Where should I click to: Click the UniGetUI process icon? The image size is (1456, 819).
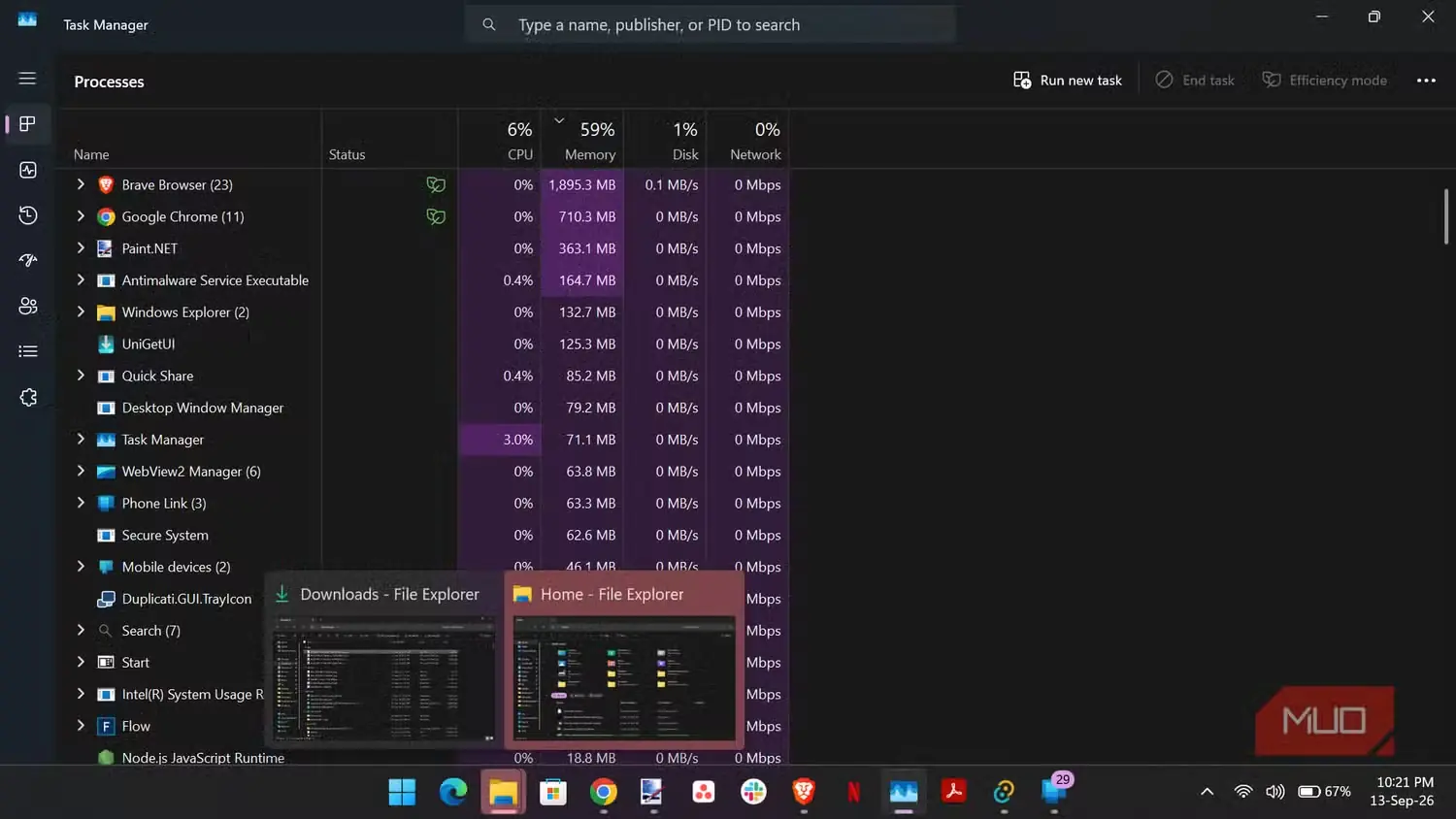pos(106,344)
